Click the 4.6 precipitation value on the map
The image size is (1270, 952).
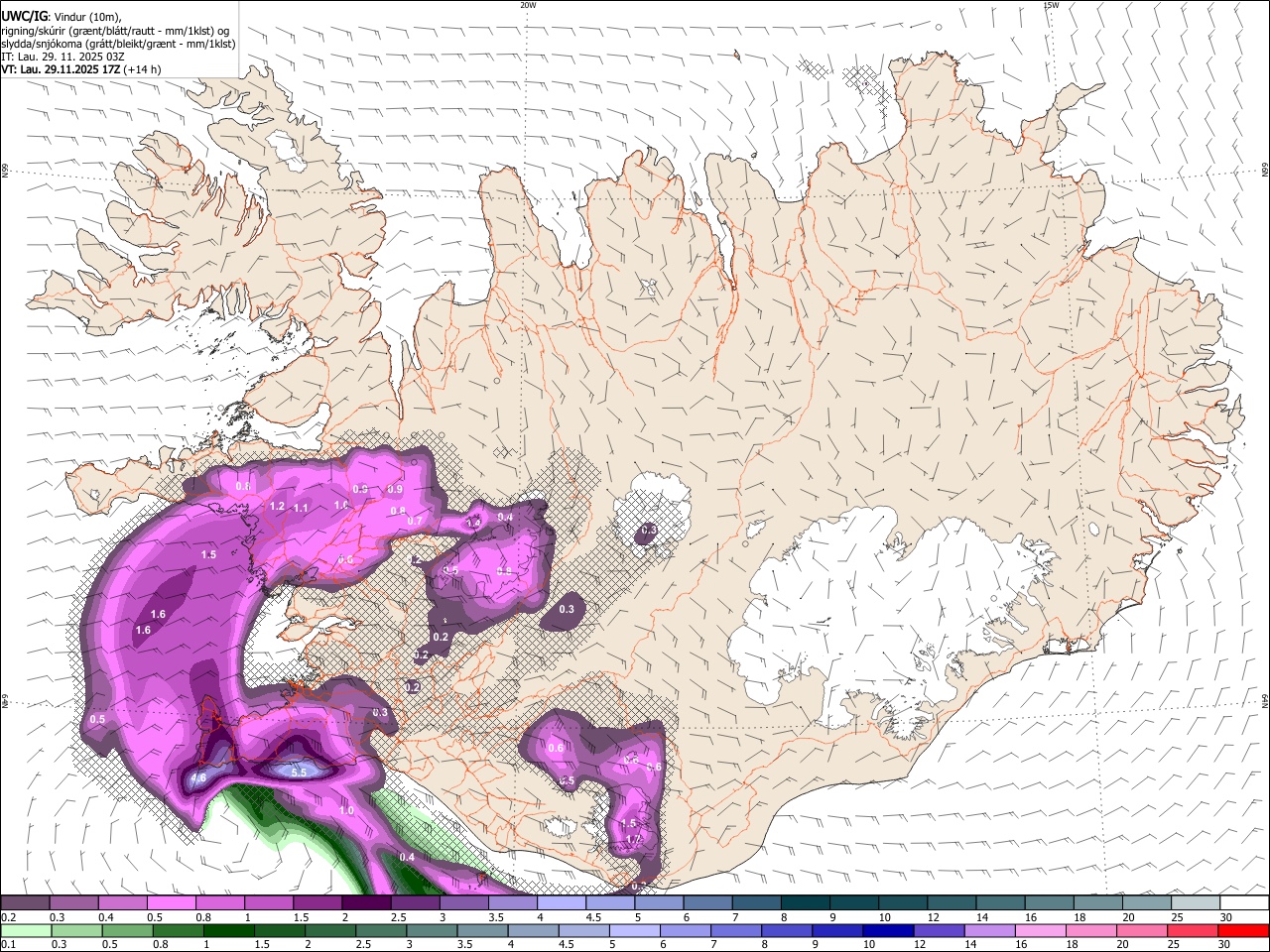(x=197, y=778)
